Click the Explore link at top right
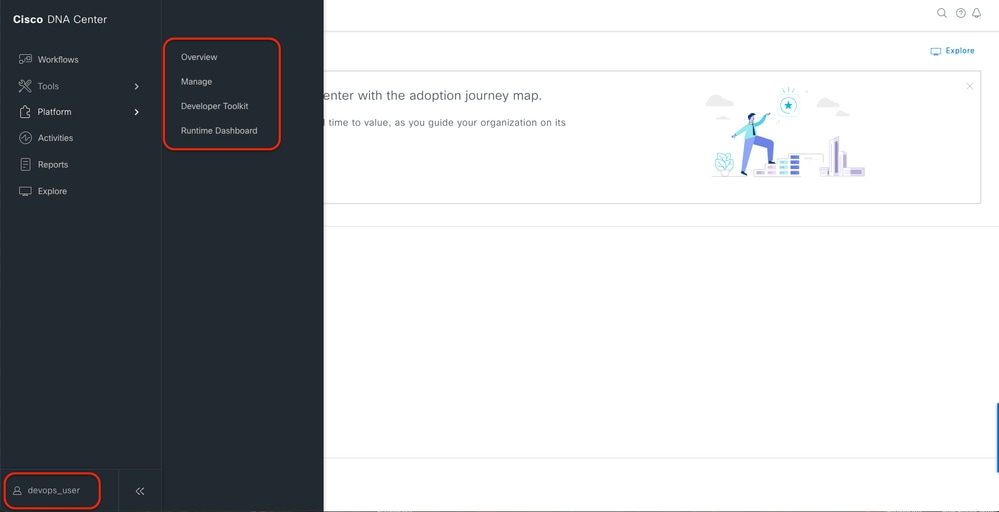 (952, 51)
